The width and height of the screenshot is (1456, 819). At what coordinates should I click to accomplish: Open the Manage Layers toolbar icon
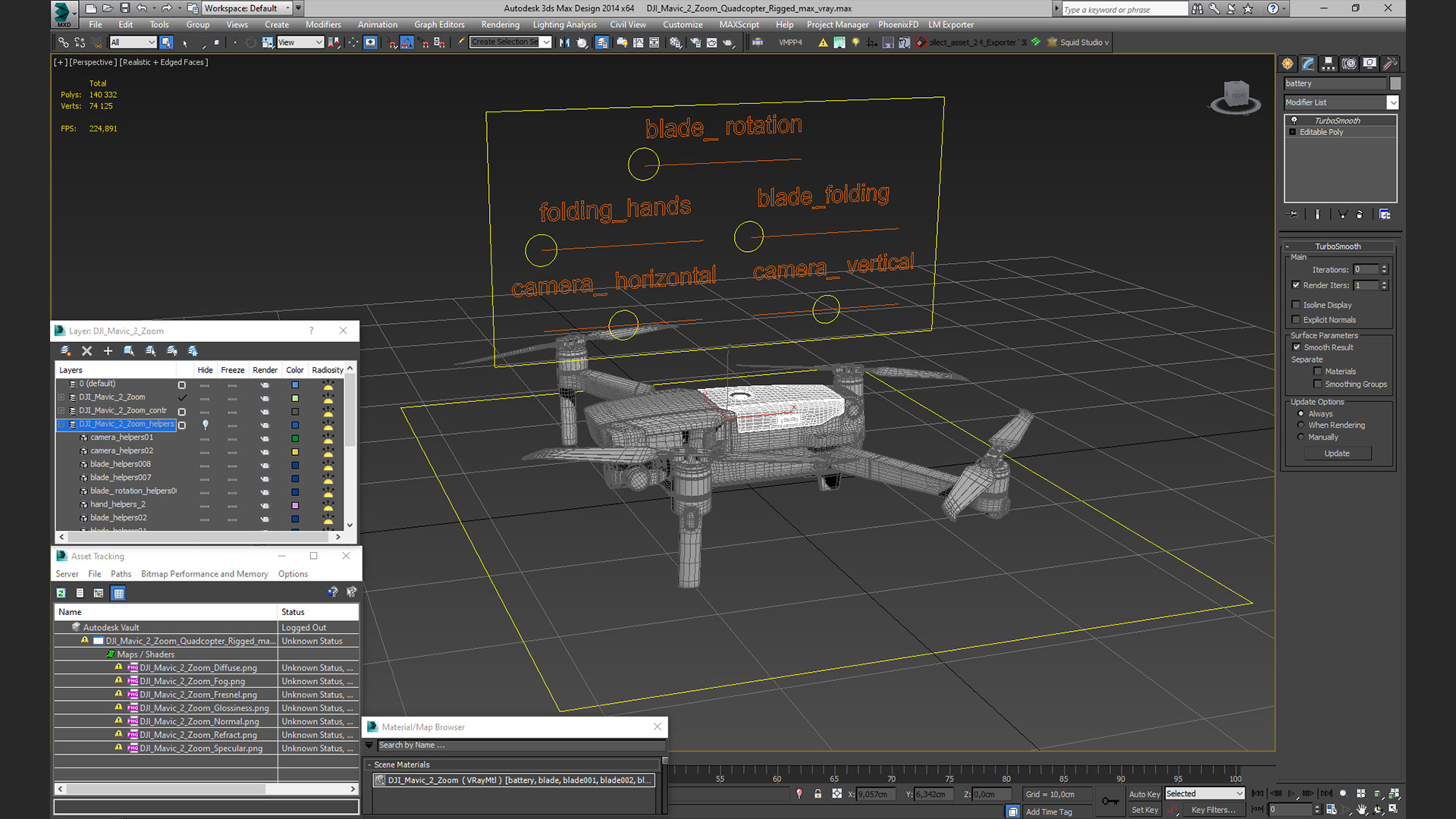(602, 42)
